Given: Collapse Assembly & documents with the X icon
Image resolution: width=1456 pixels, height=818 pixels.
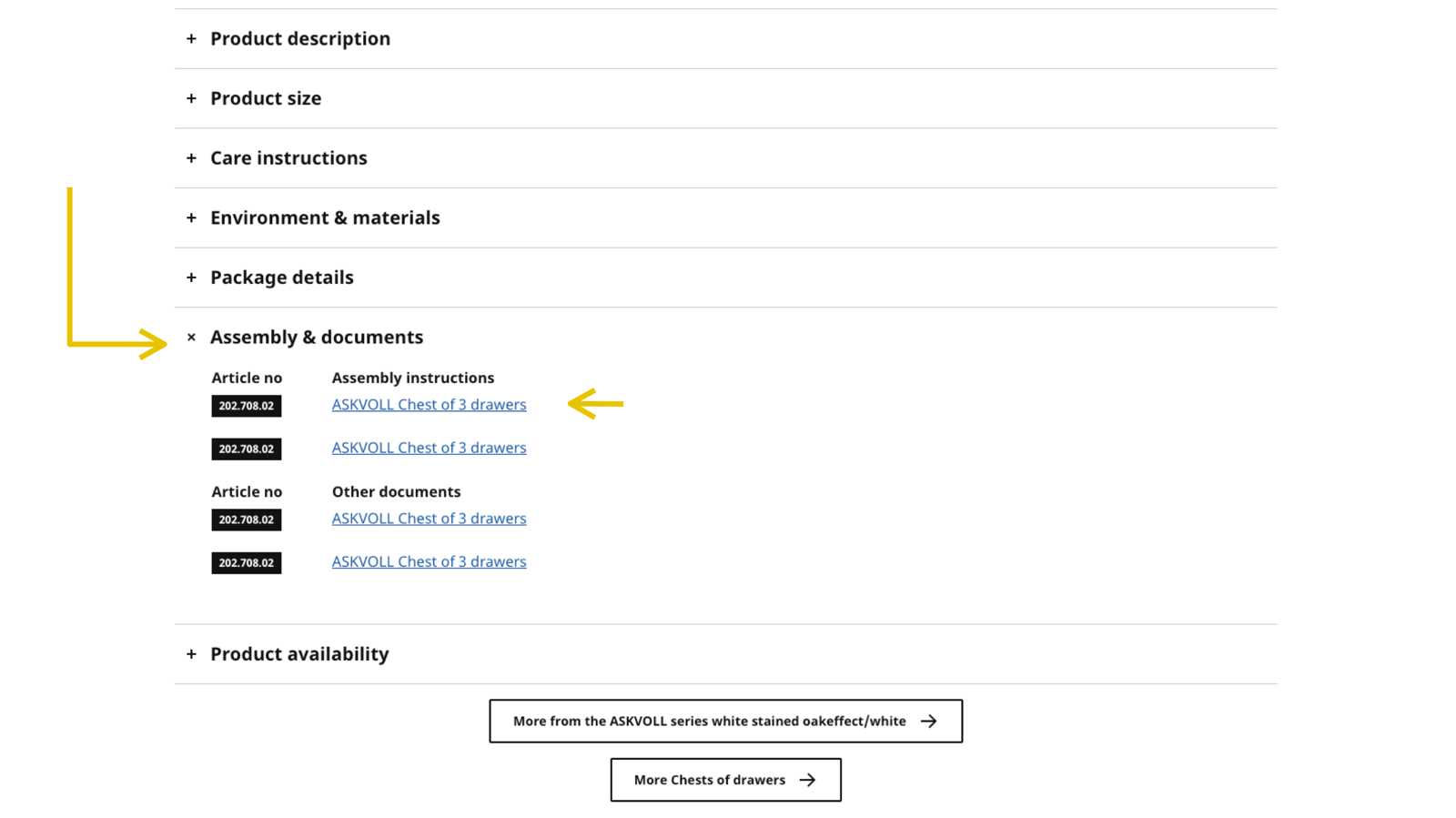Looking at the screenshot, I should [x=191, y=338].
